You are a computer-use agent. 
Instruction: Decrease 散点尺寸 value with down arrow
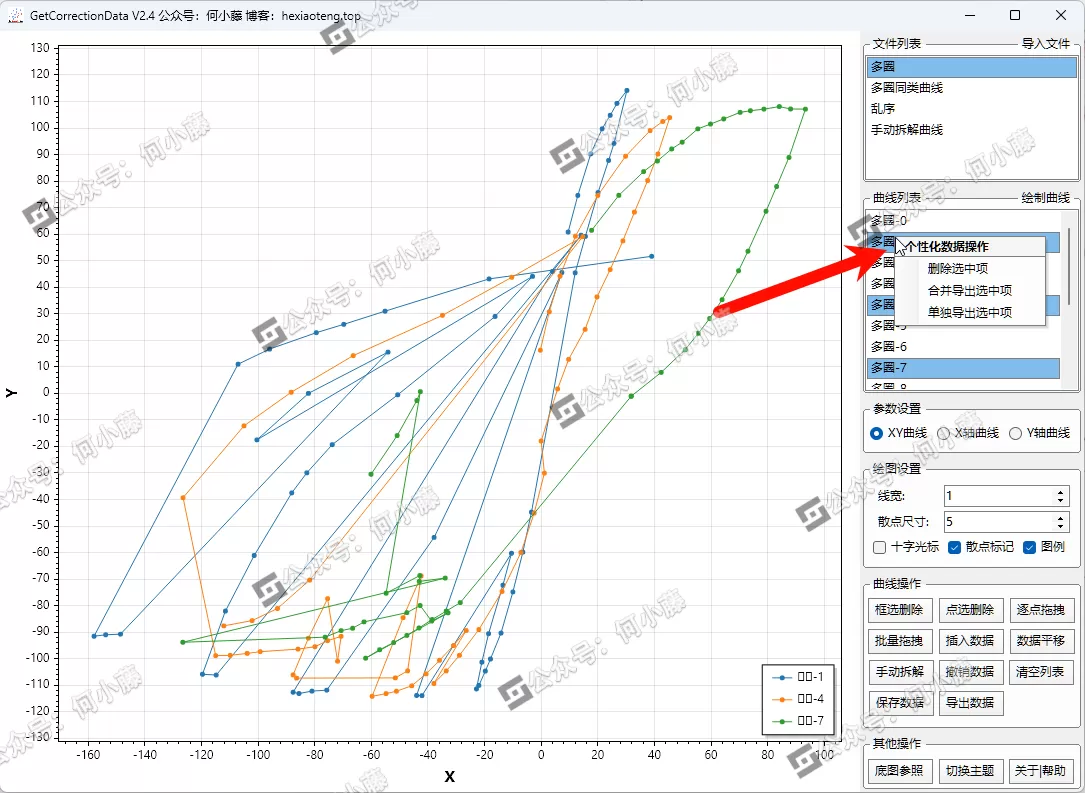(x=1061, y=526)
